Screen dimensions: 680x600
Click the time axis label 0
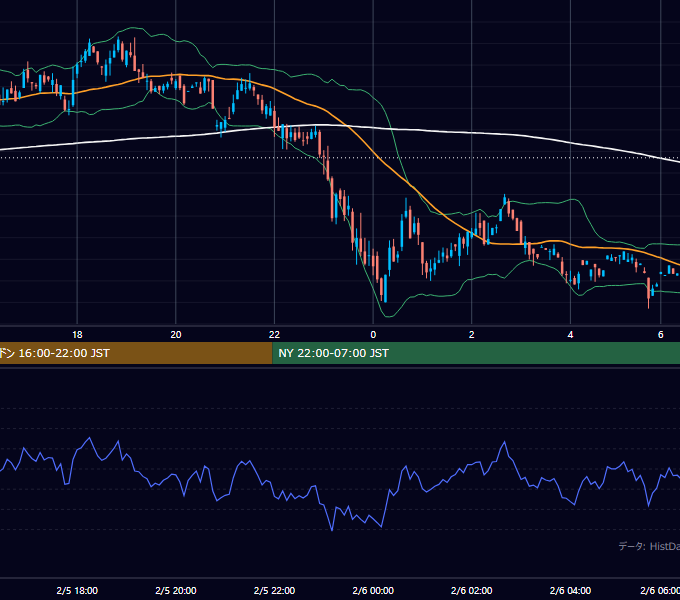(373, 335)
